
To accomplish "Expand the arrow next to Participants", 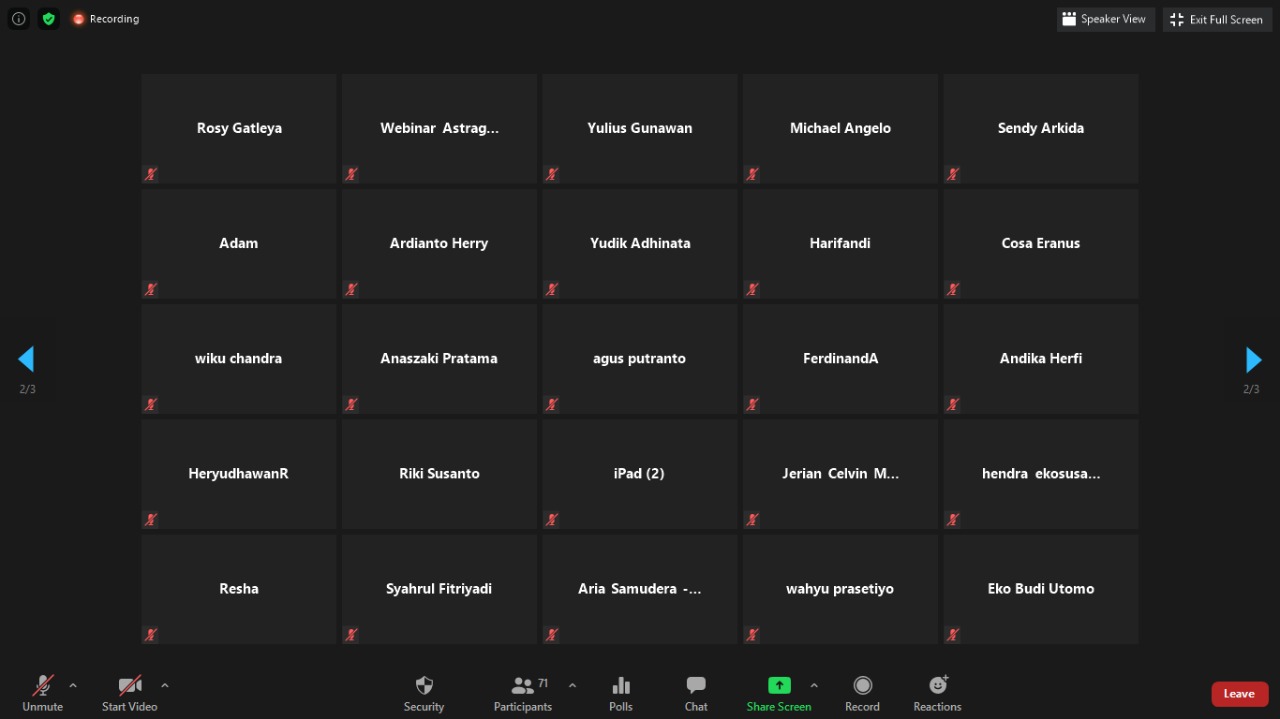I will click(572, 685).
